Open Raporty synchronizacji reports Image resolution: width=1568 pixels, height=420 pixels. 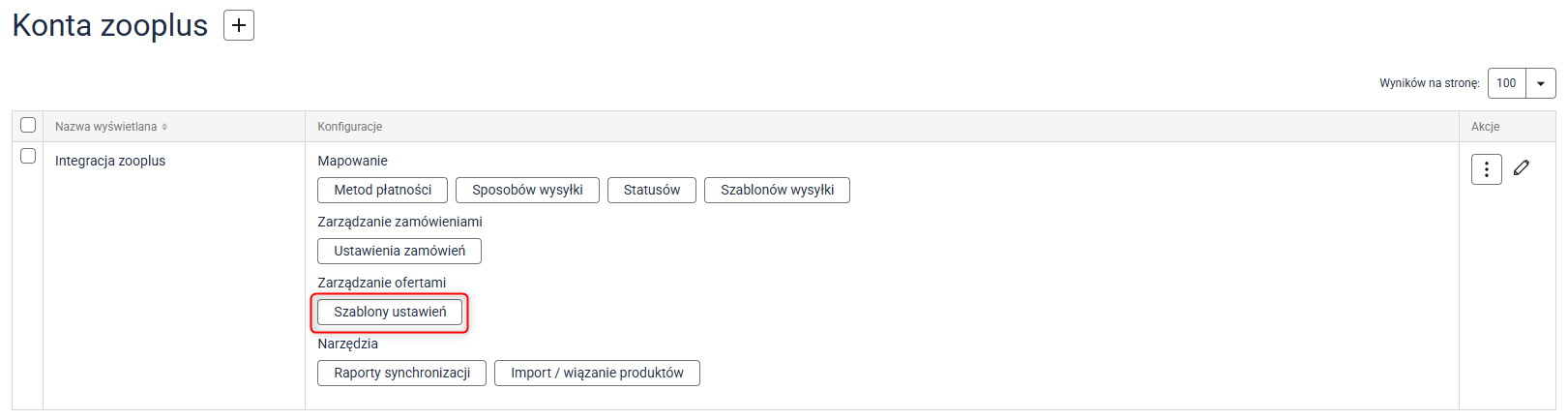[x=401, y=373]
